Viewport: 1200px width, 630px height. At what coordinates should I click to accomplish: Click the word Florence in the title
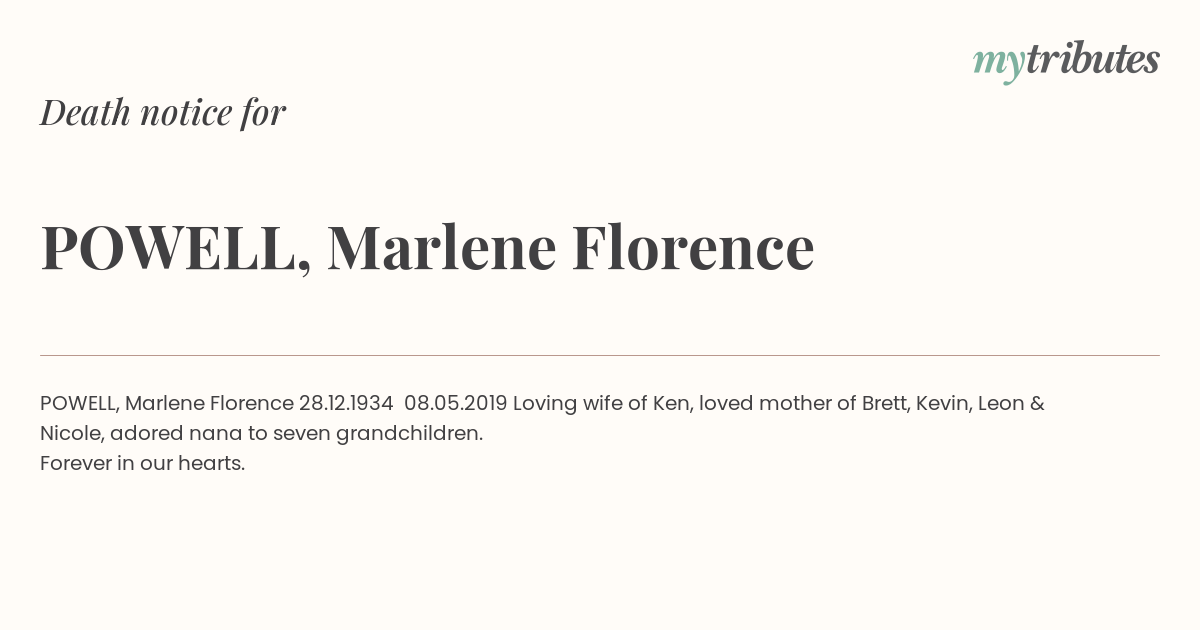(x=693, y=248)
